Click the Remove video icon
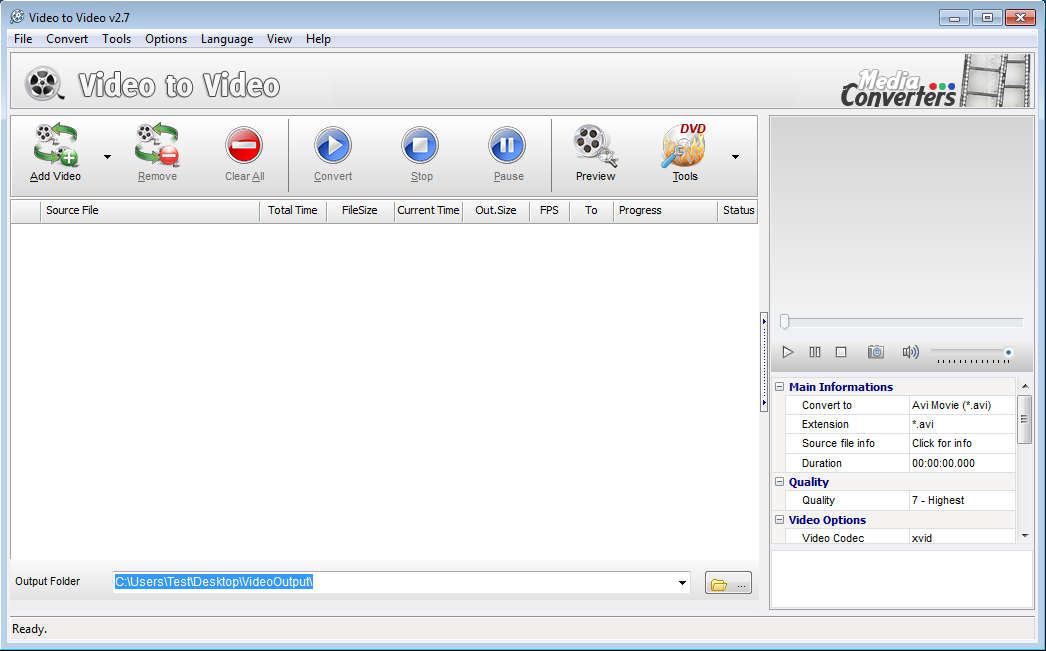Image resolution: width=1046 pixels, height=651 pixels. pyautogui.click(x=157, y=147)
